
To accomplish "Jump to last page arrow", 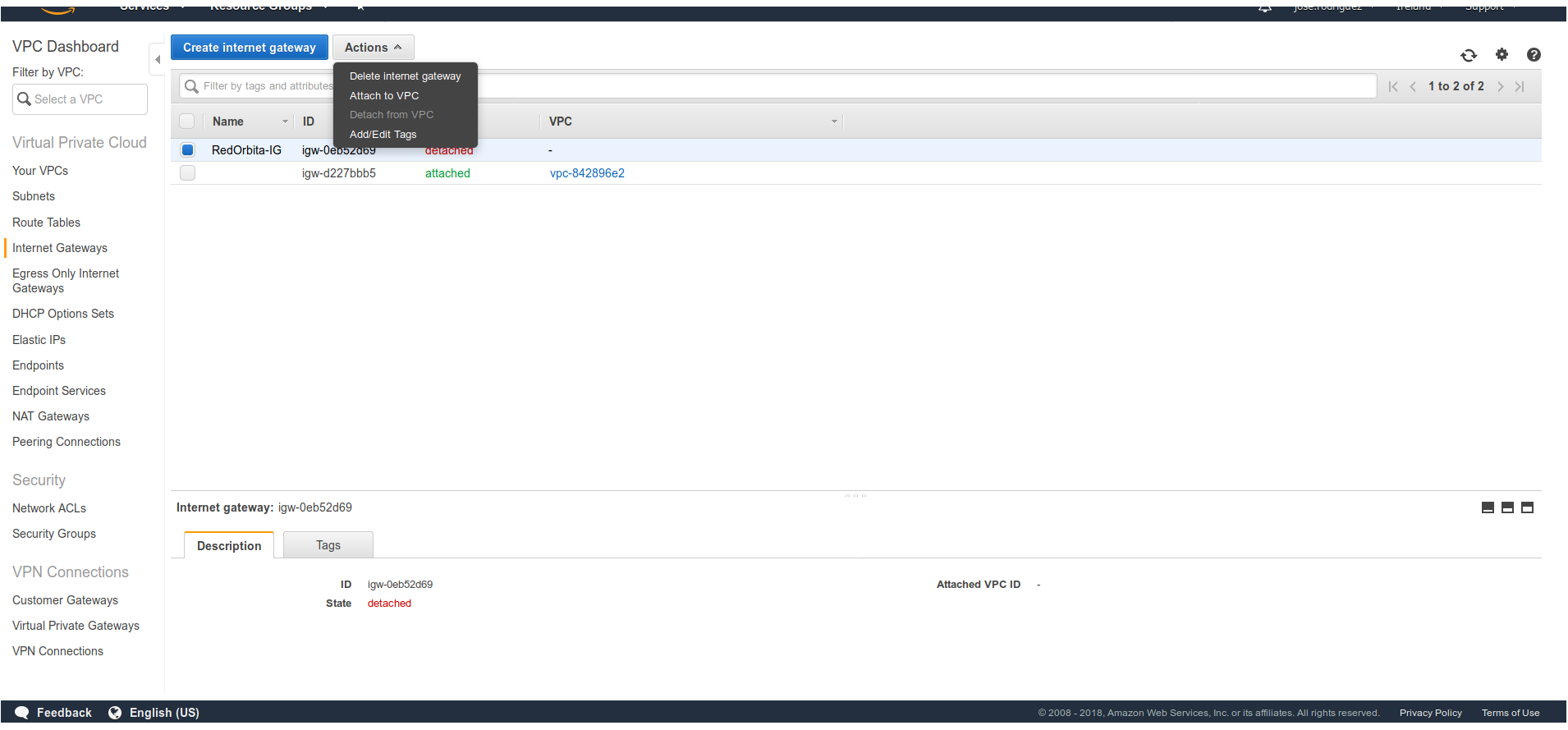I will pyautogui.click(x=1520, y=87).
